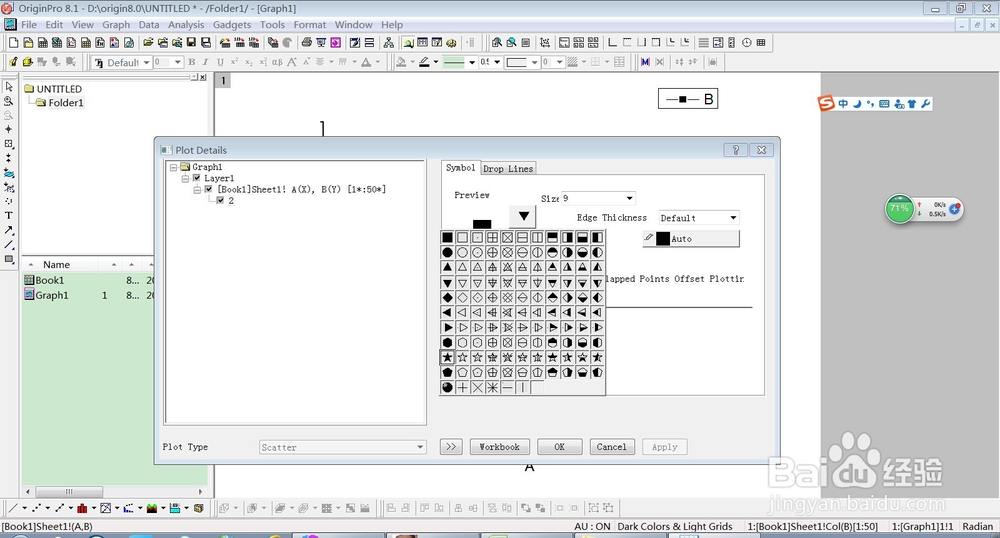Select the Pointer tool in the left toolbar
Screen dimensions: 1000x538
[9, 87]
